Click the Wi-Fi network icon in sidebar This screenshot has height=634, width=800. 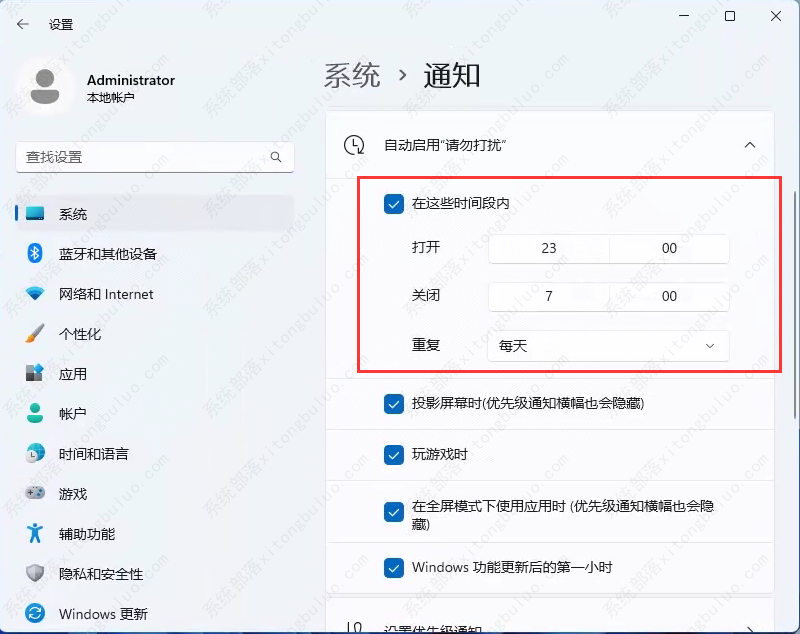click(35, 294)
